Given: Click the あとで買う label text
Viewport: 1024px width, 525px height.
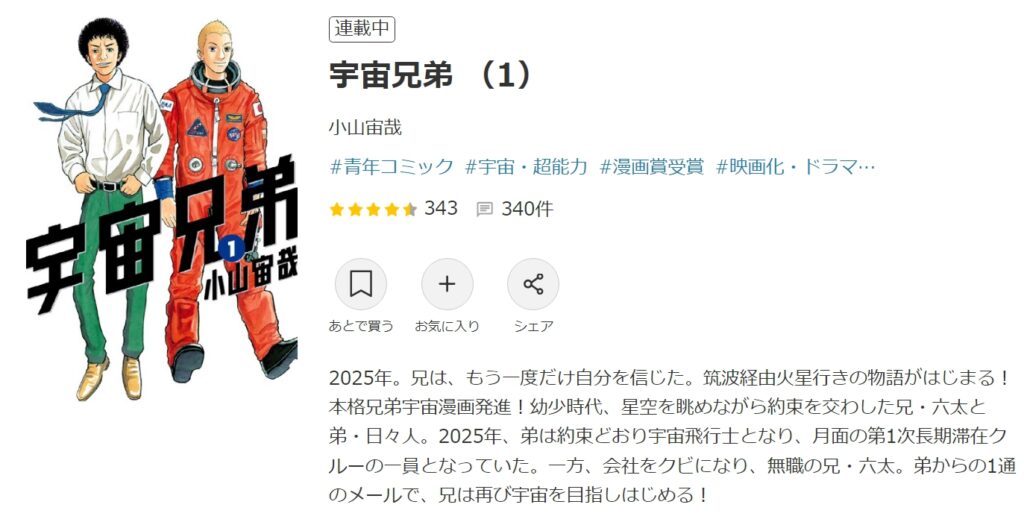Looking at the screenshot, I should (361, 326).
